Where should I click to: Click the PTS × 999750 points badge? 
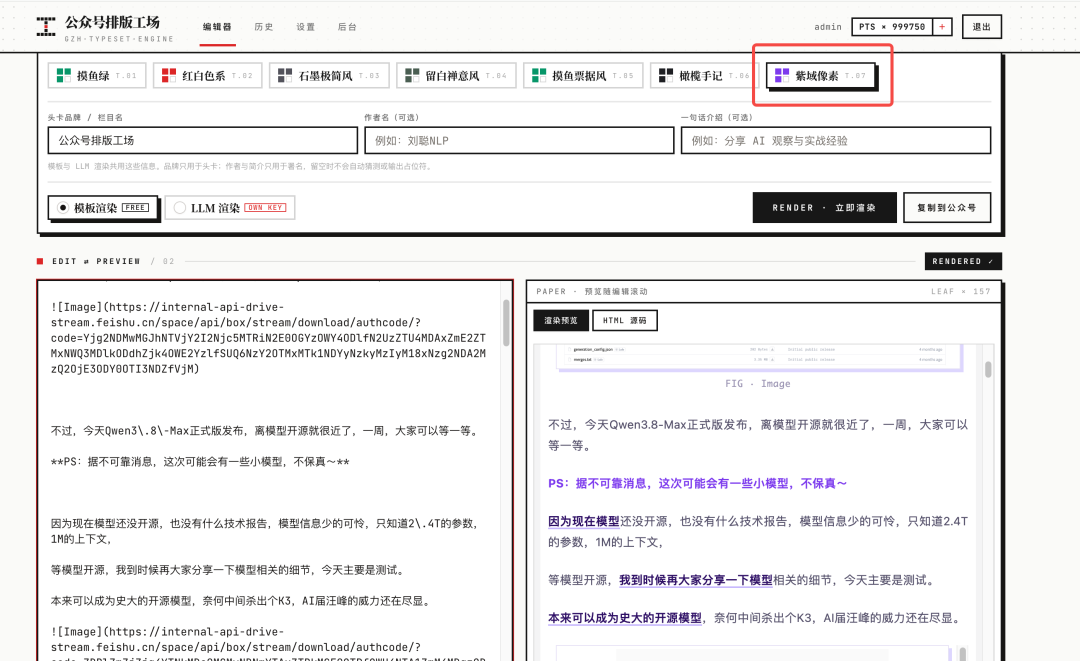pos(892,27)
